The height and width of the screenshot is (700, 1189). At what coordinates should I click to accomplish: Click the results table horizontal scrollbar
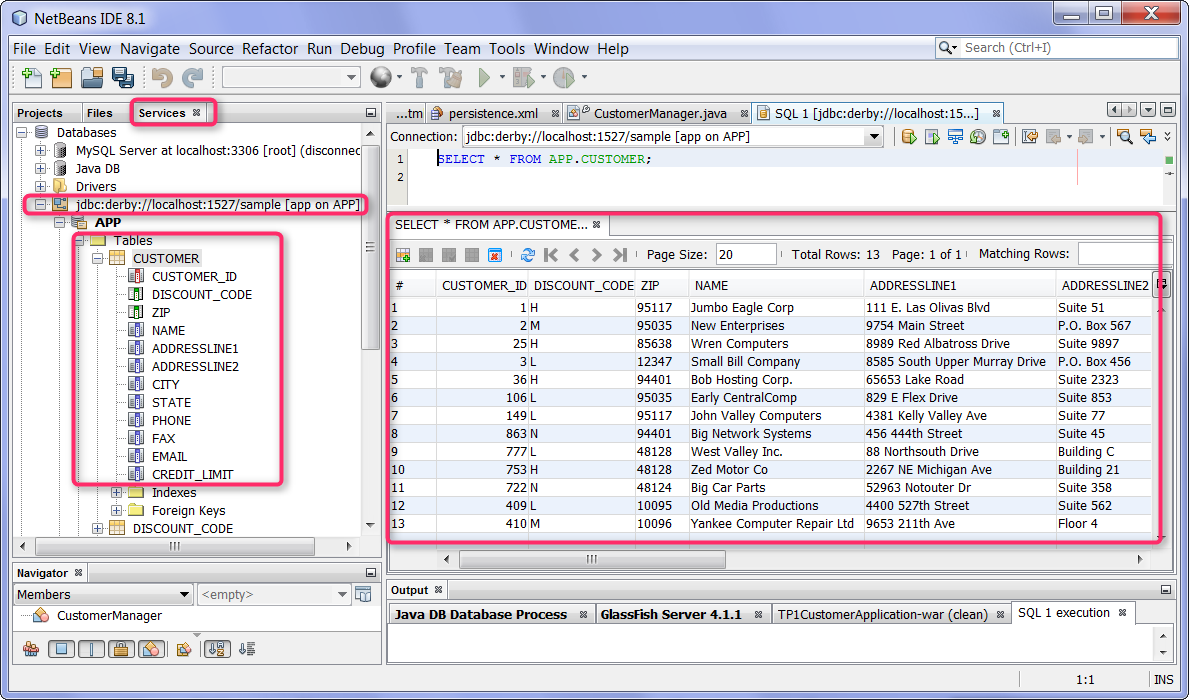tap(592, 560)
